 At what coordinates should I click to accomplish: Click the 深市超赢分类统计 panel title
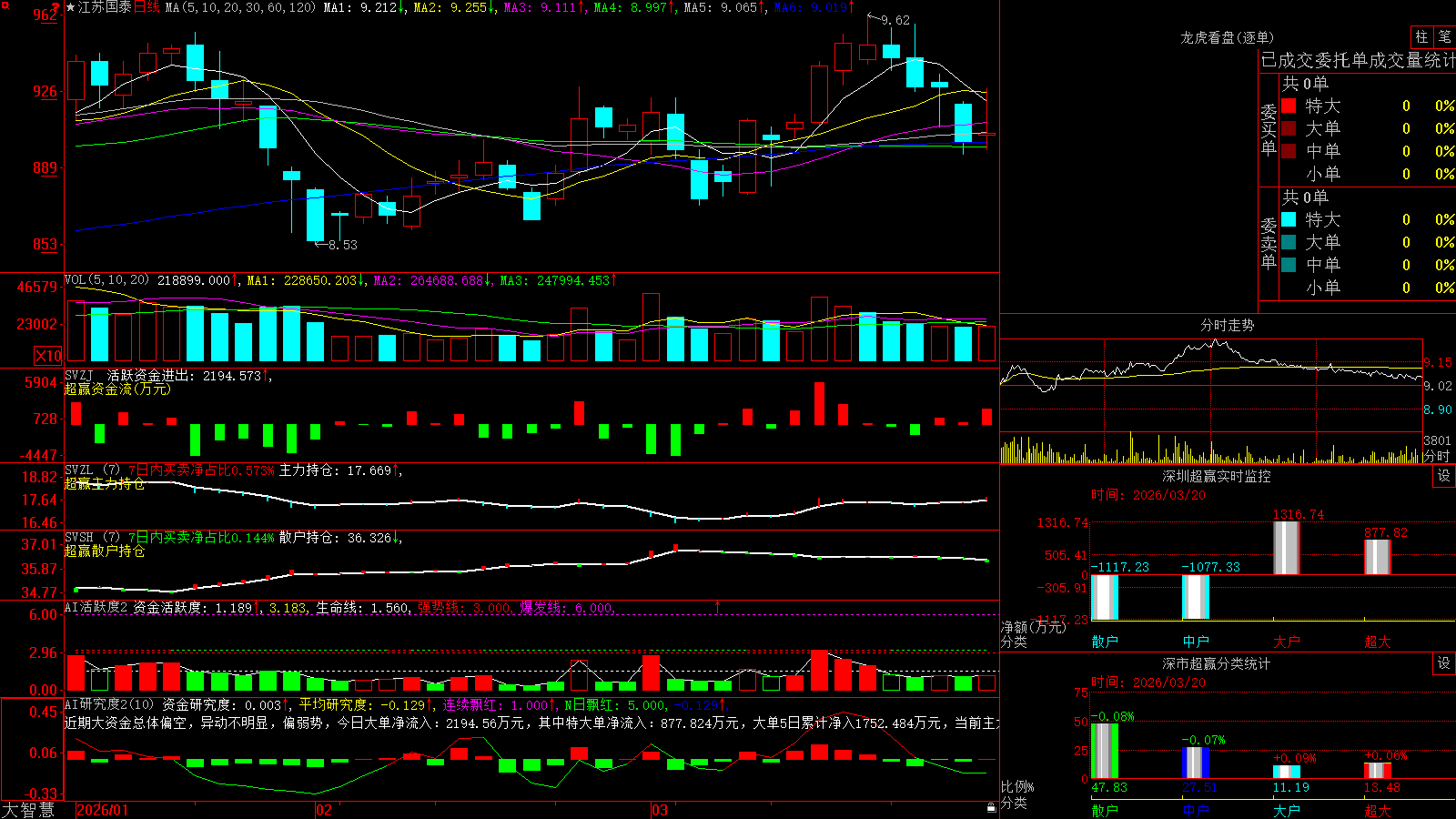[1217, 663]
